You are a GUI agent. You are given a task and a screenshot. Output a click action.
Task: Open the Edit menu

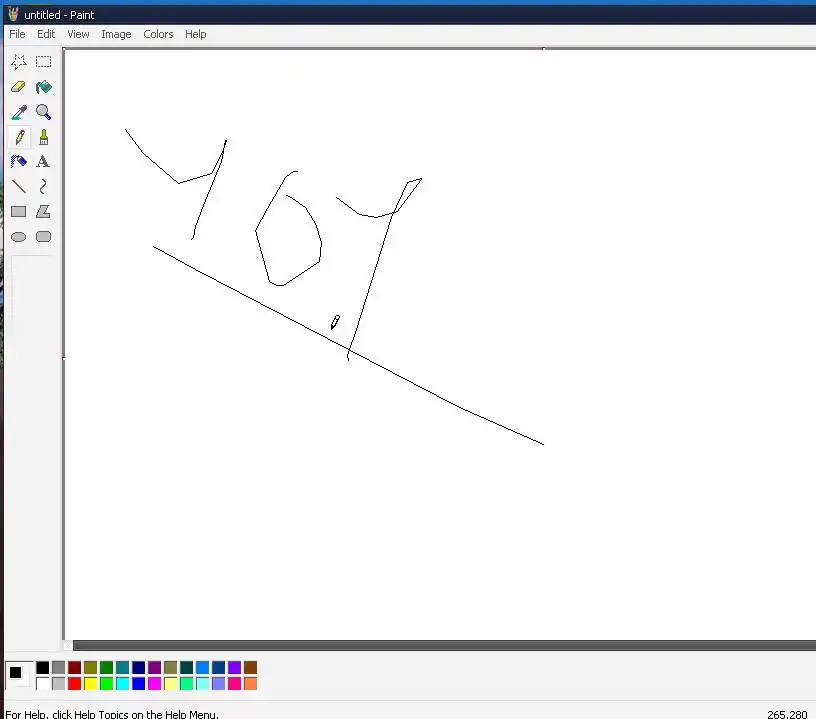tap(46, 34)
